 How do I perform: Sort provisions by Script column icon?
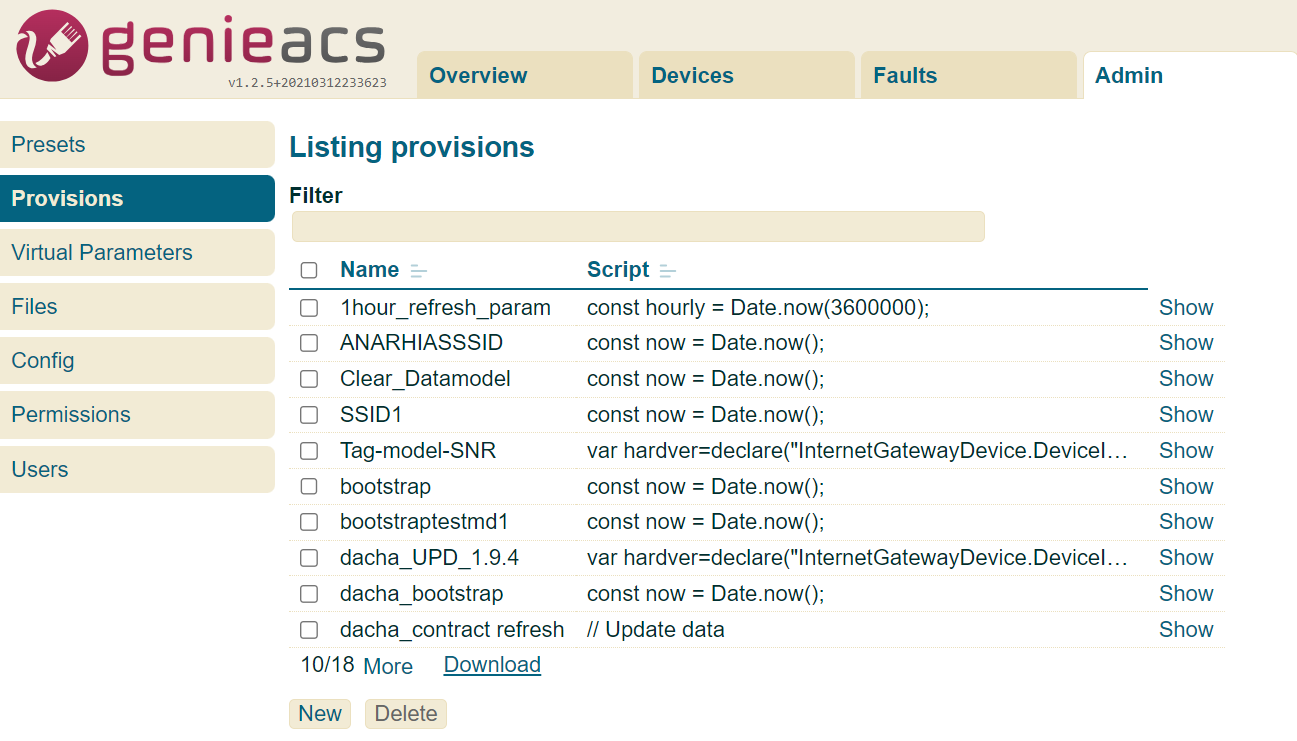668,271
